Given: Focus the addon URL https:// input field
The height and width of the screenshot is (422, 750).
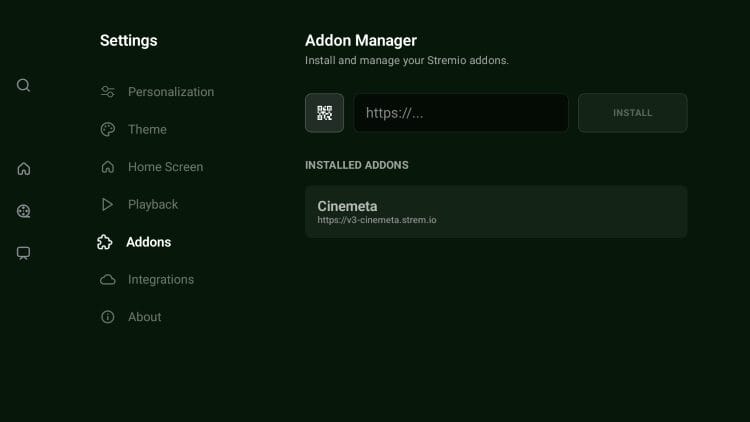Looking at the screenshot, I should coord(461,113).
